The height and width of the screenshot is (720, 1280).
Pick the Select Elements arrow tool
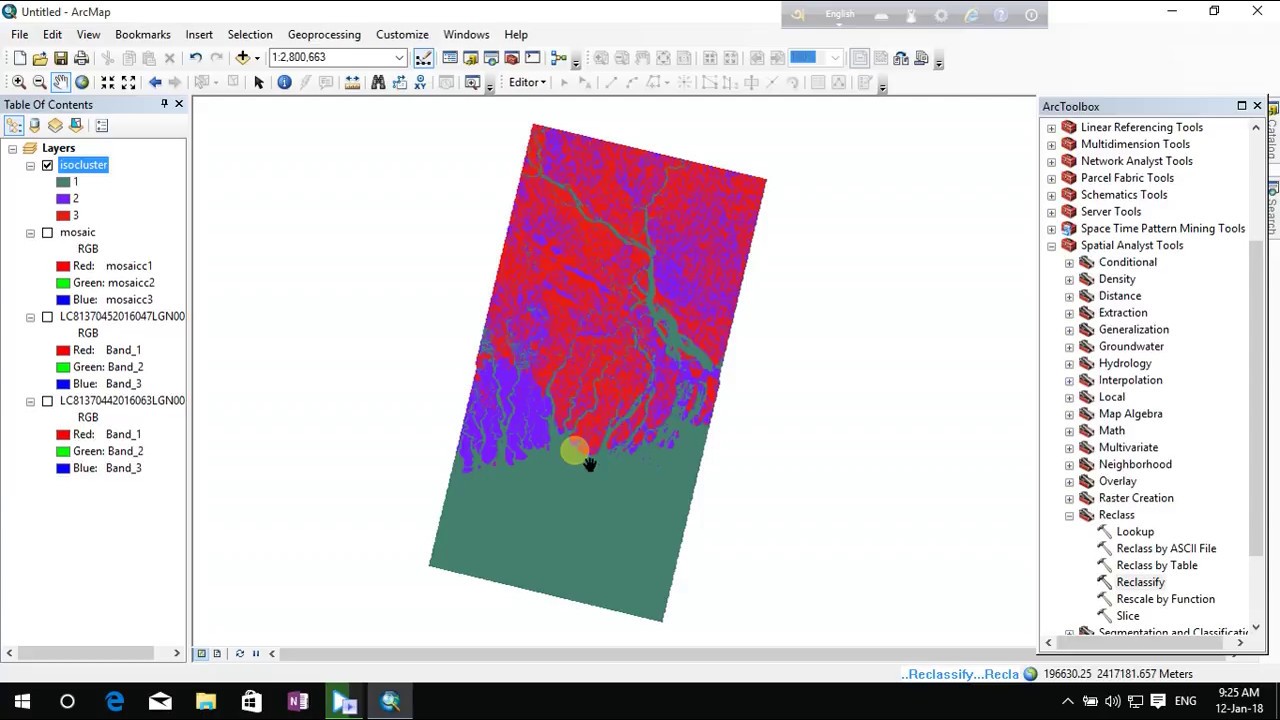pos(259,82)
